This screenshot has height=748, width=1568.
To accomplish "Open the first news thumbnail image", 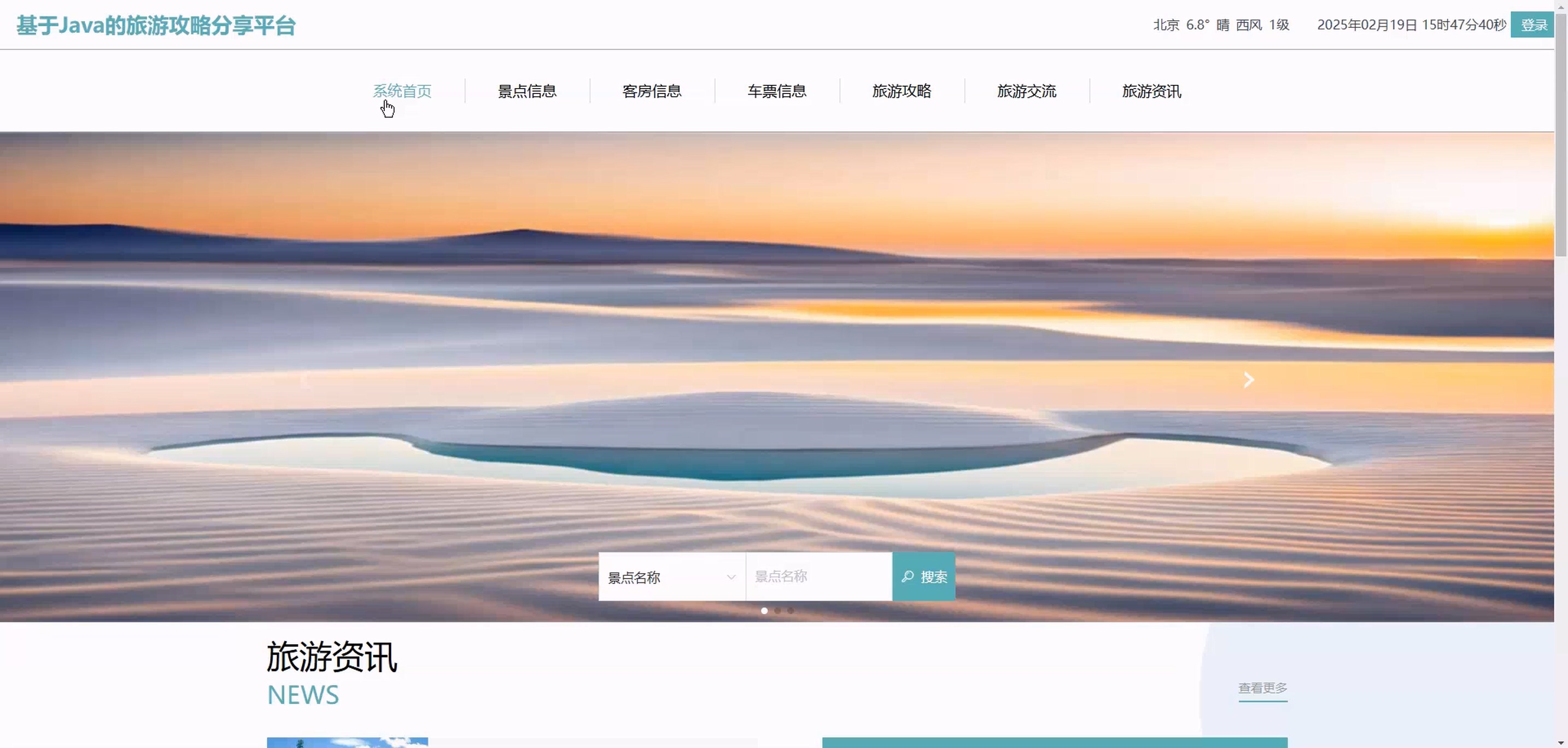I will tap(347, 742).
